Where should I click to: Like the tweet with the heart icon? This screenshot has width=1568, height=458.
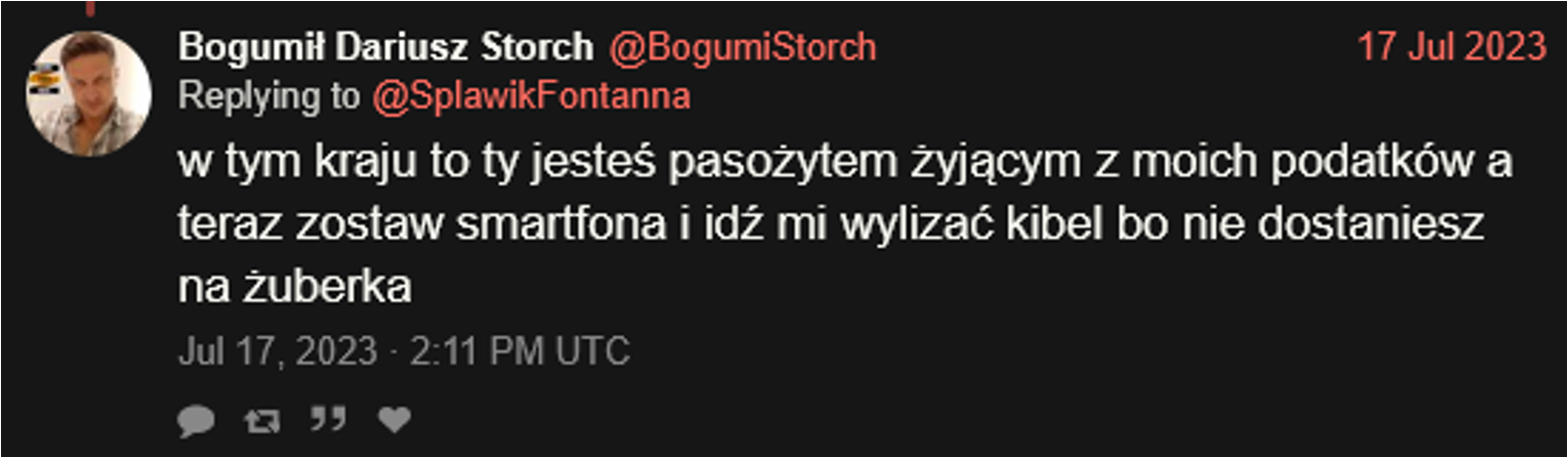(394, 419)
